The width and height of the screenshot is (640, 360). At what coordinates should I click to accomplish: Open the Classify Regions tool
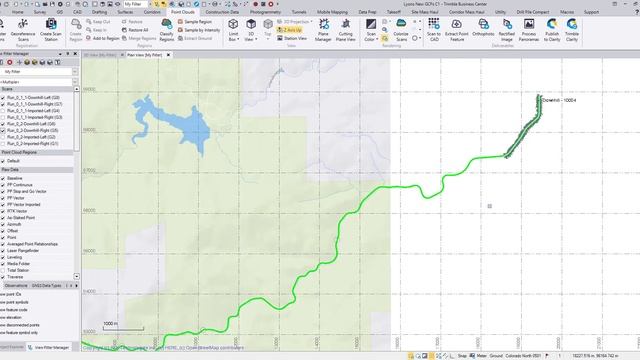tap(167, 30)
